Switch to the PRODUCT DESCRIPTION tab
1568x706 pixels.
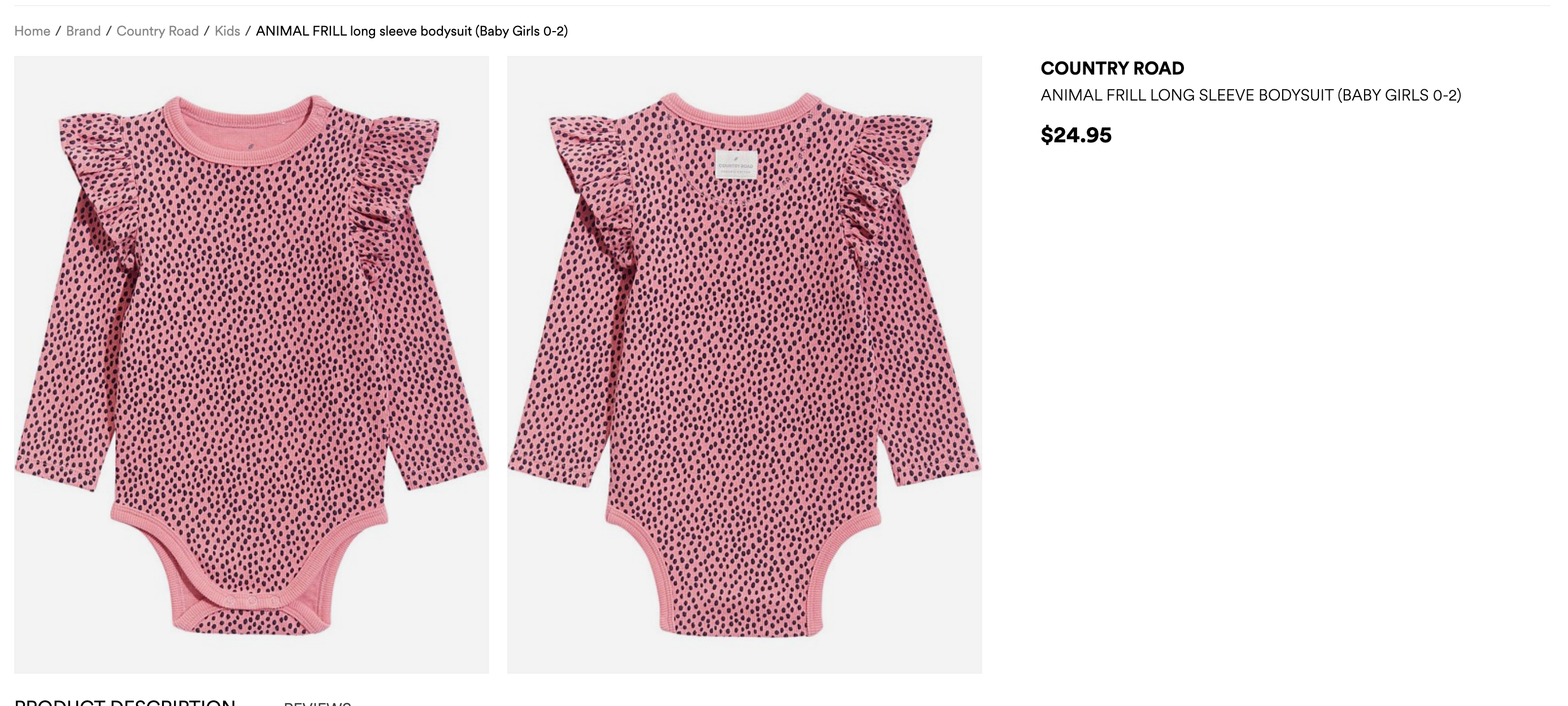pyautogui.click(x=125, y=701)
